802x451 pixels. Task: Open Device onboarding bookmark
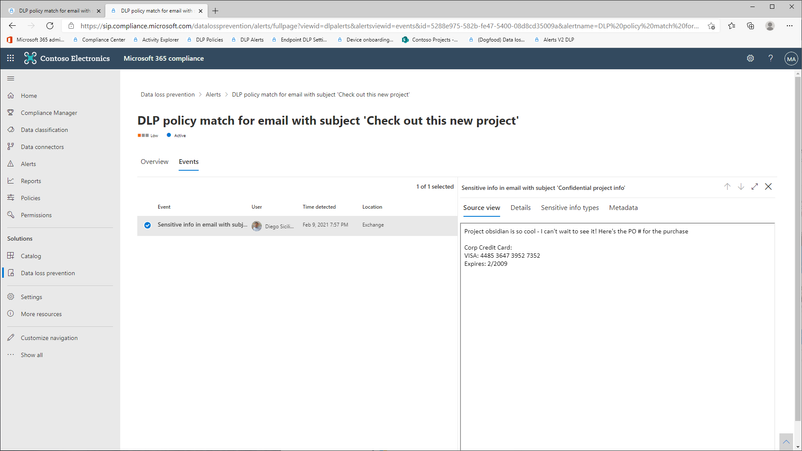click(x=365, y=39)
